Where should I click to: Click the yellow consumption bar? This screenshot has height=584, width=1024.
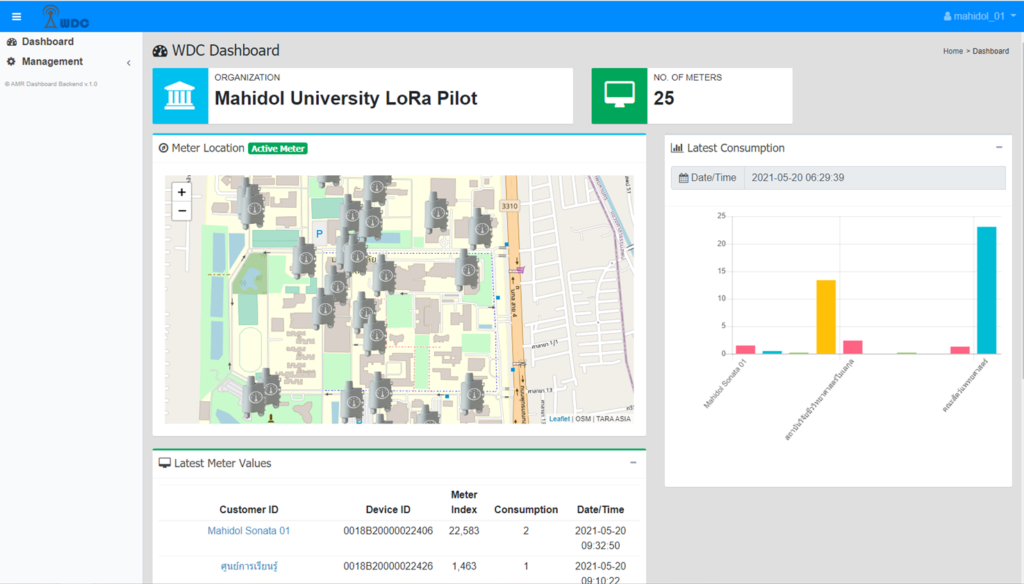(825, 316)
